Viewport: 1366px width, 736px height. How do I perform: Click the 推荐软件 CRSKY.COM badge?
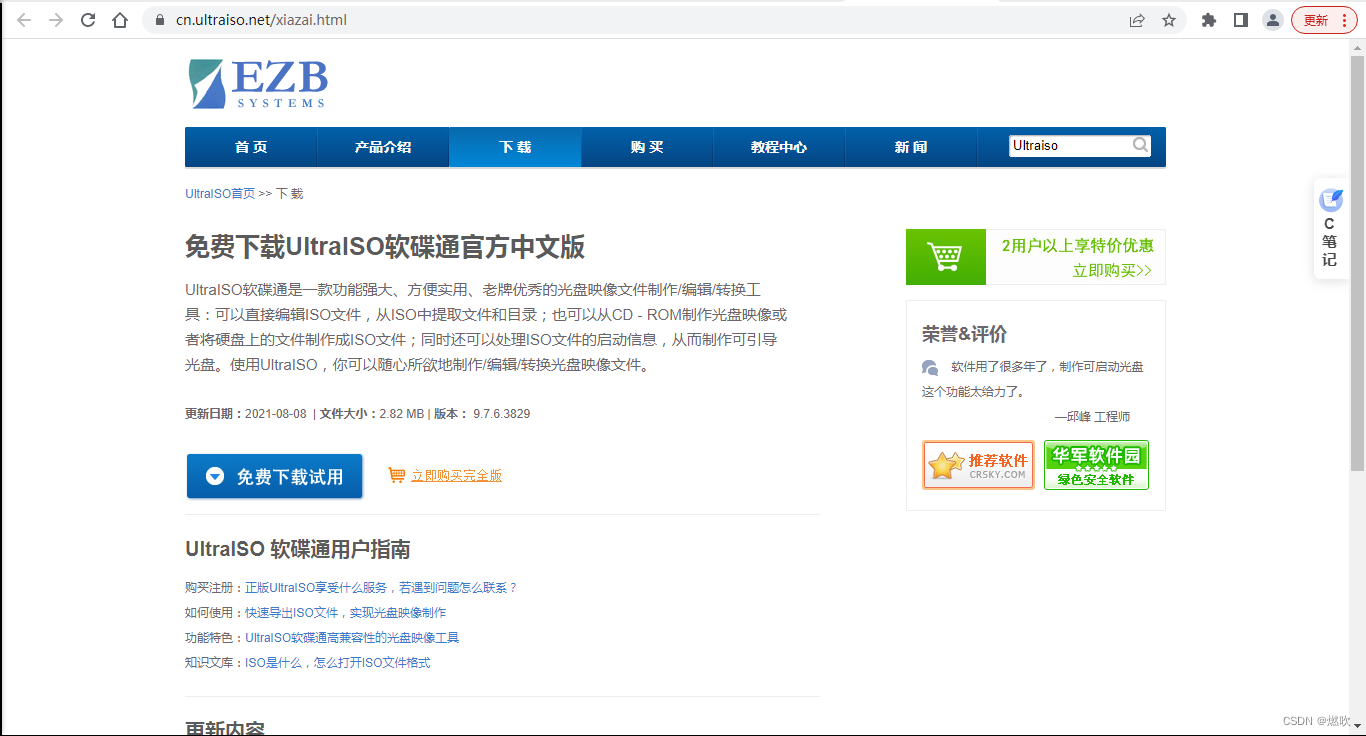click(x=978, y=464)
